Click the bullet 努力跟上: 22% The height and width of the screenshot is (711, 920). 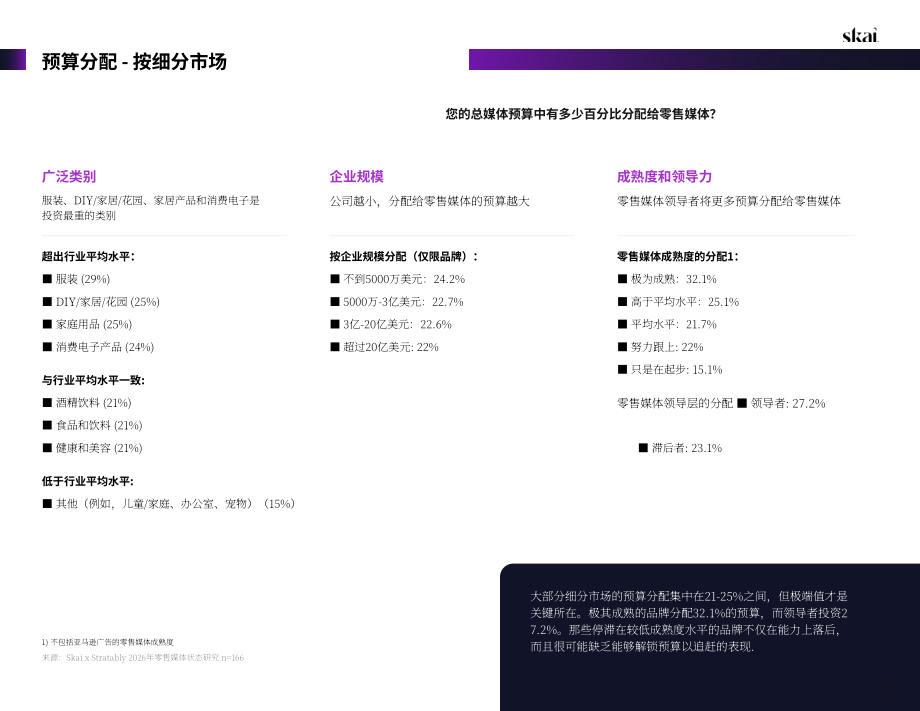[661, 347]
